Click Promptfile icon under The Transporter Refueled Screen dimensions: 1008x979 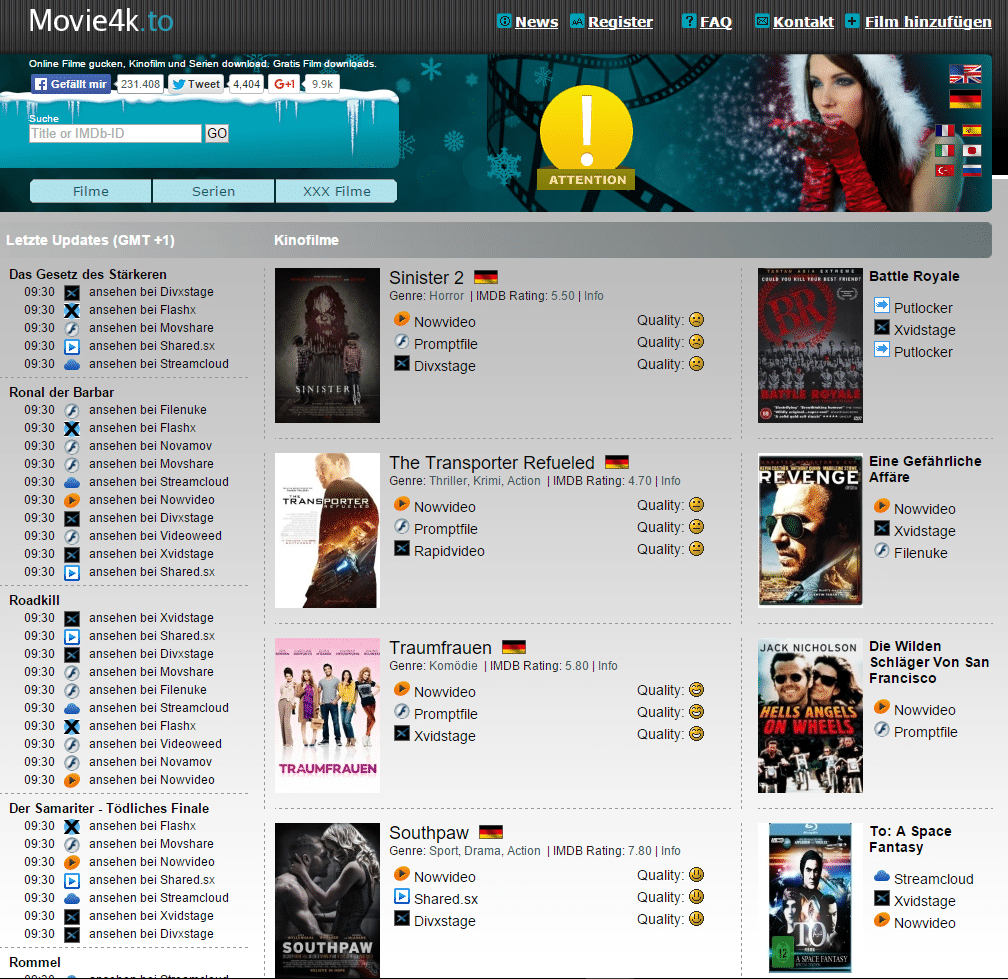(x=402, y=526)
